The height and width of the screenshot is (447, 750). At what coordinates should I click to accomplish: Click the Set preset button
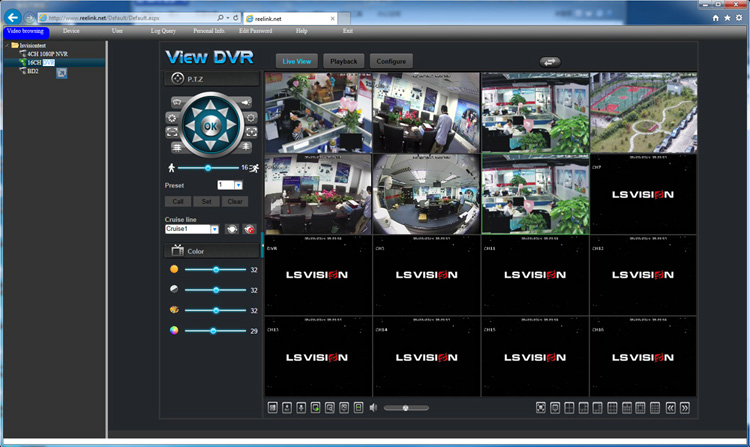207,201
